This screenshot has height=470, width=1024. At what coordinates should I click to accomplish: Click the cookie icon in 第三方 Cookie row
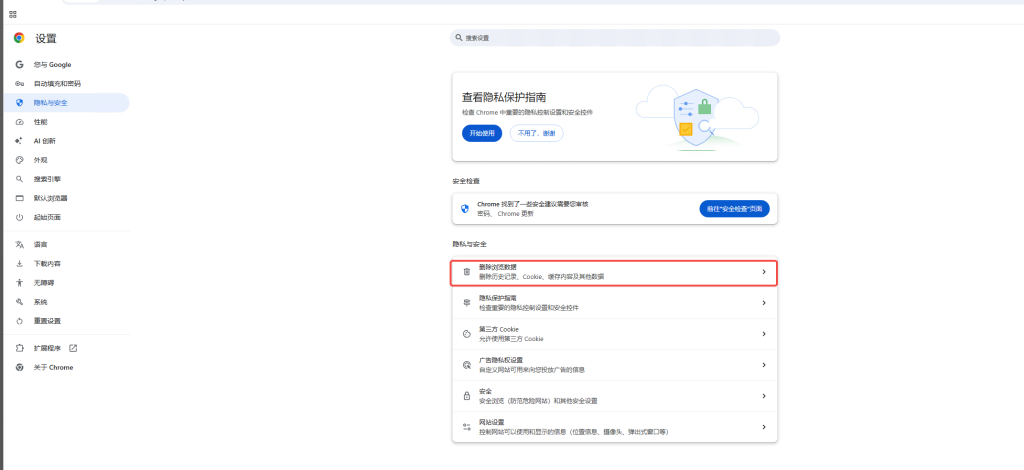click(466, 334)
